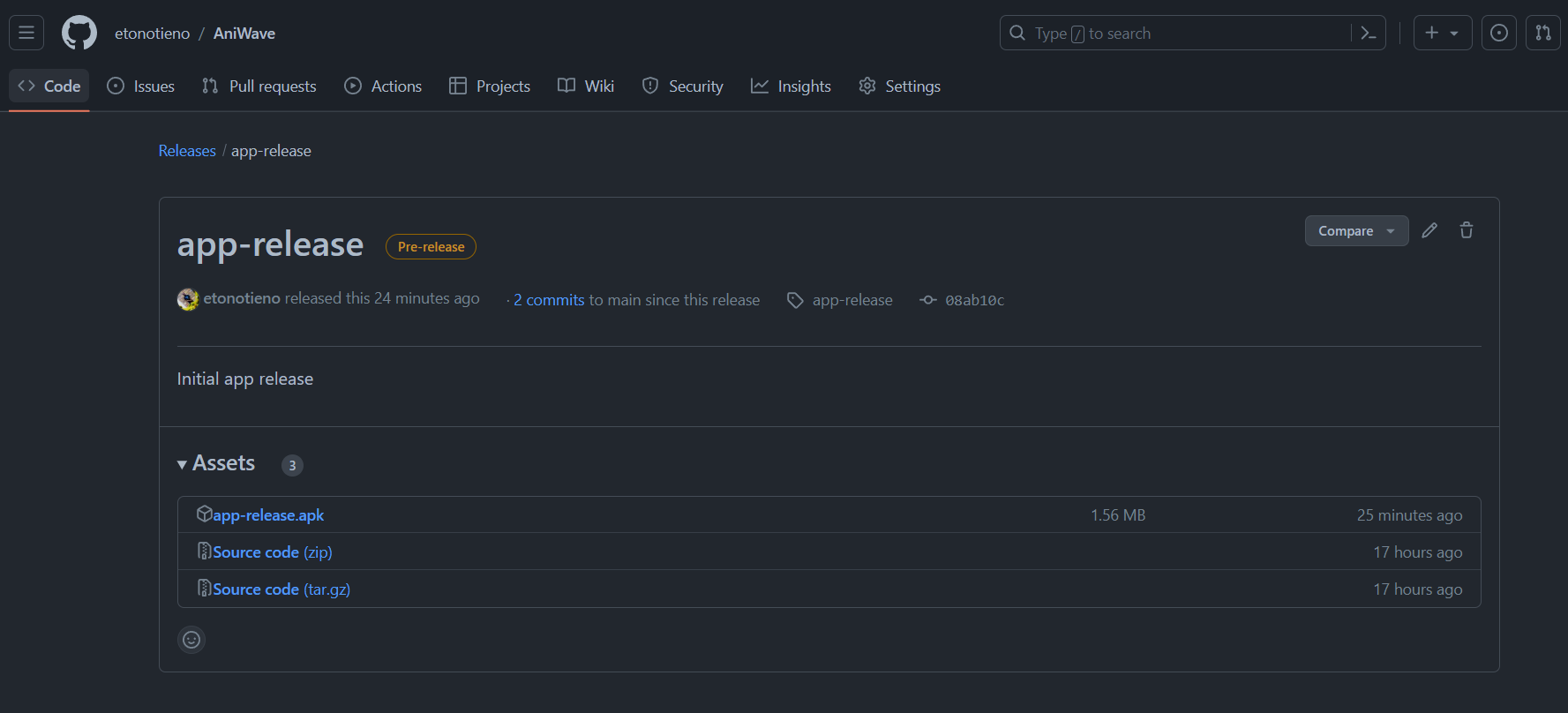Open the Projects tab
Viewport: 1568px width, 713px height.
click(490, 86)
